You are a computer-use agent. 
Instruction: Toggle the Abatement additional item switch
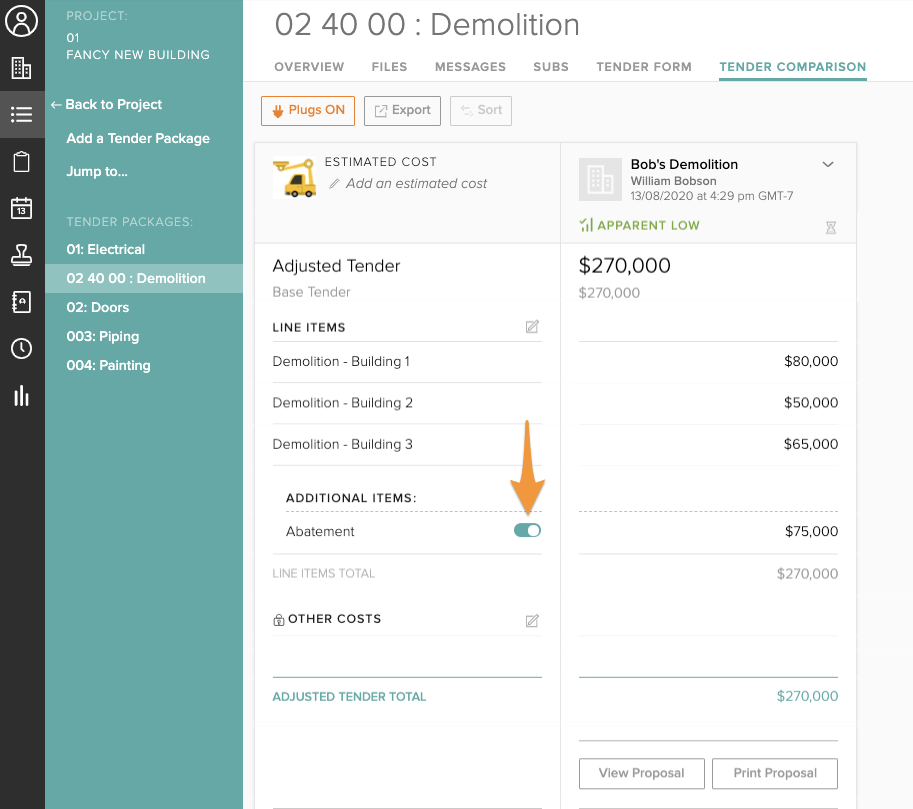pyautogui.click(x=528, y=530)
